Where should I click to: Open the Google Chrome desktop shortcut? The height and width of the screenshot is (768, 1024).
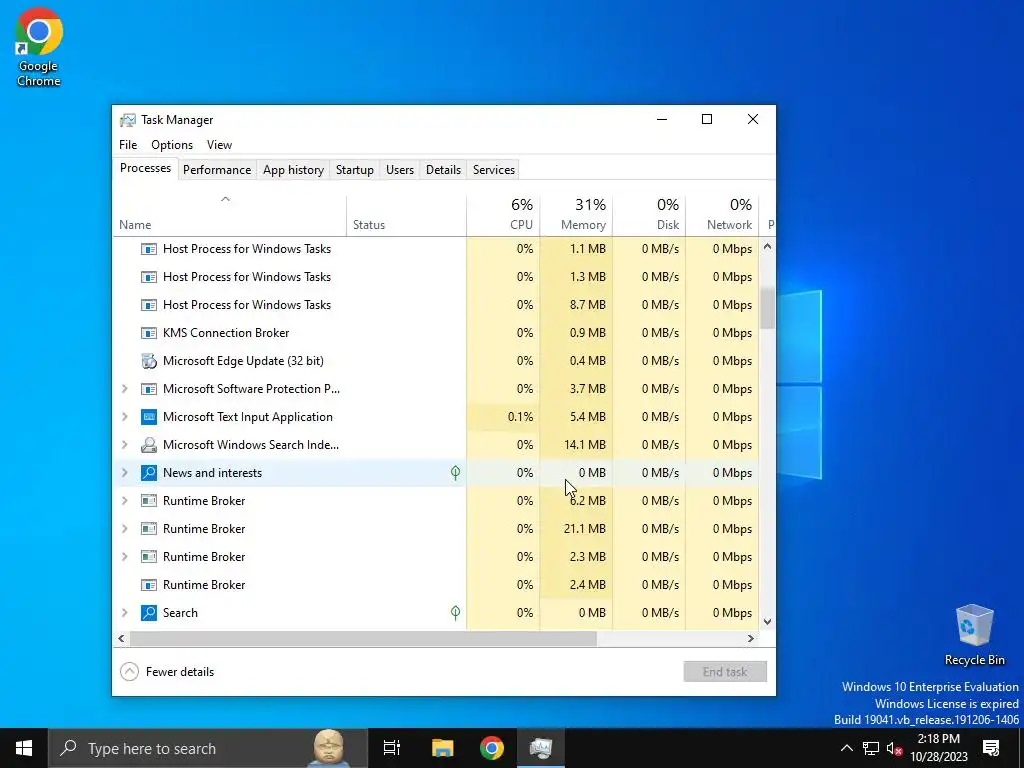pos(39,48)
